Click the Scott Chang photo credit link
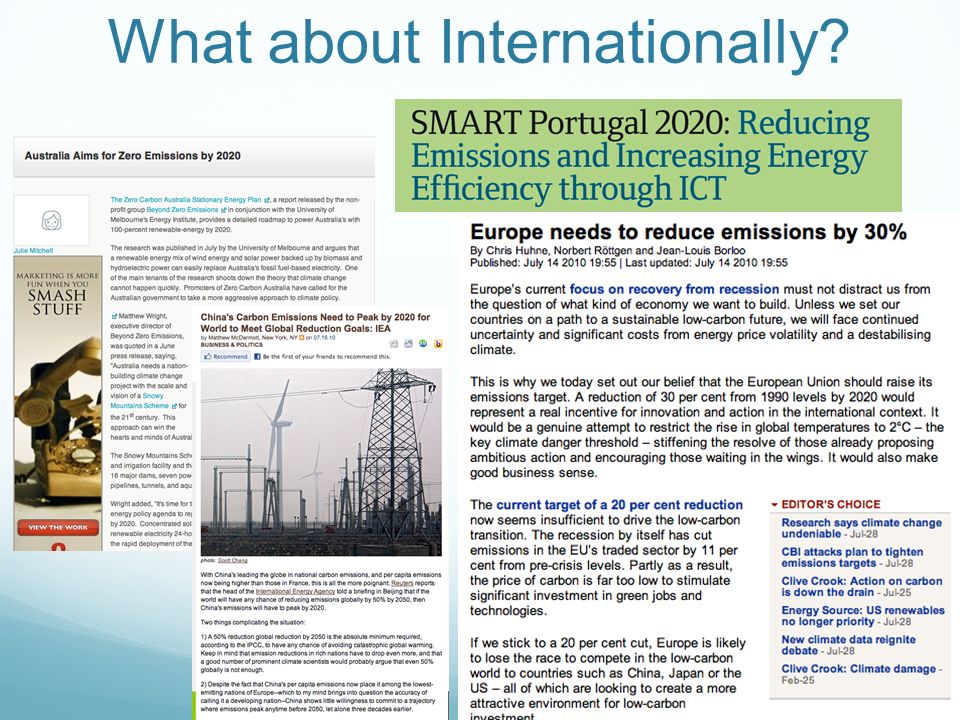The image size is (960, 720). tap(233, 560)
